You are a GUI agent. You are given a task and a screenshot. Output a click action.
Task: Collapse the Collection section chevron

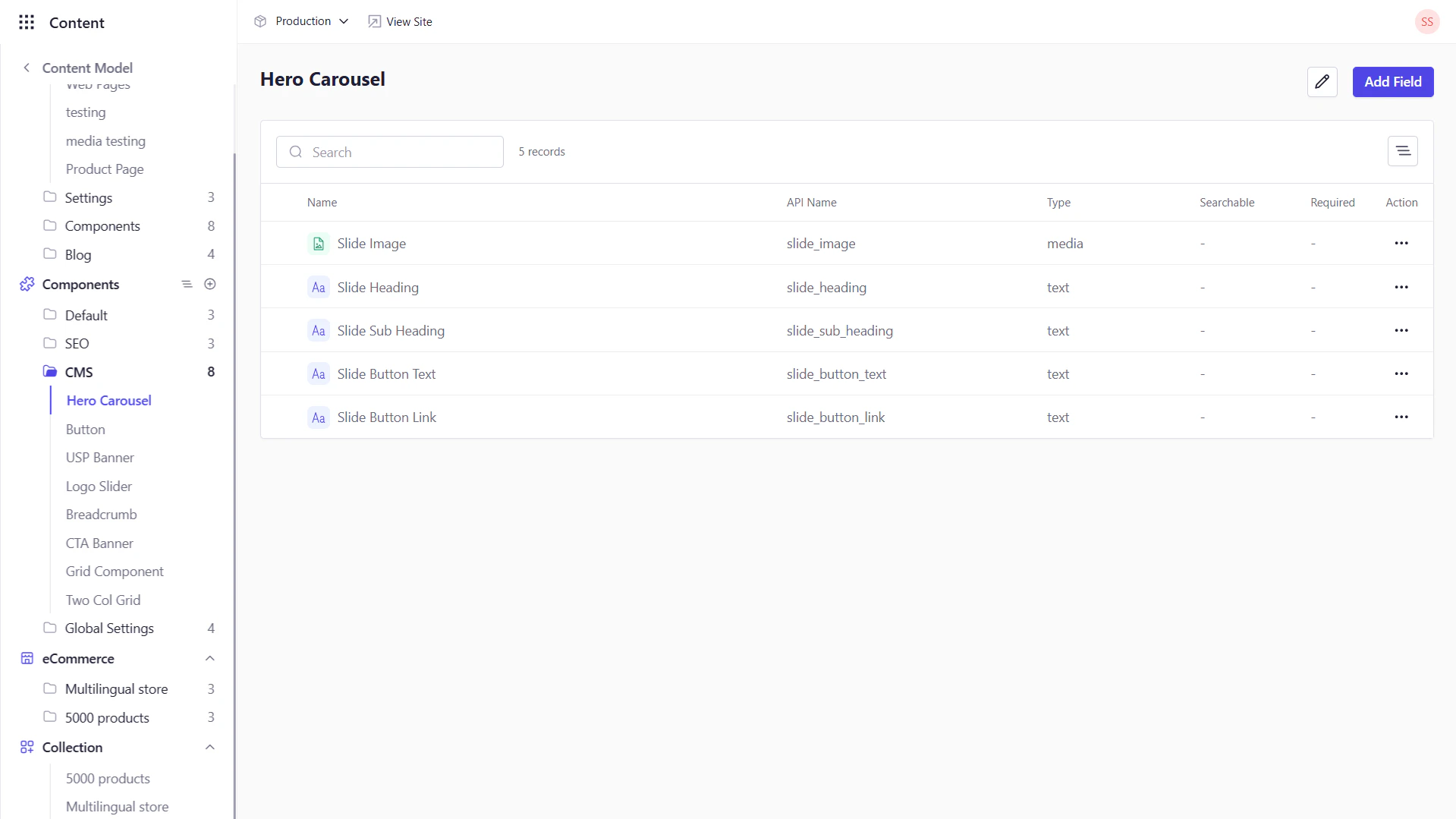[210, 747]
